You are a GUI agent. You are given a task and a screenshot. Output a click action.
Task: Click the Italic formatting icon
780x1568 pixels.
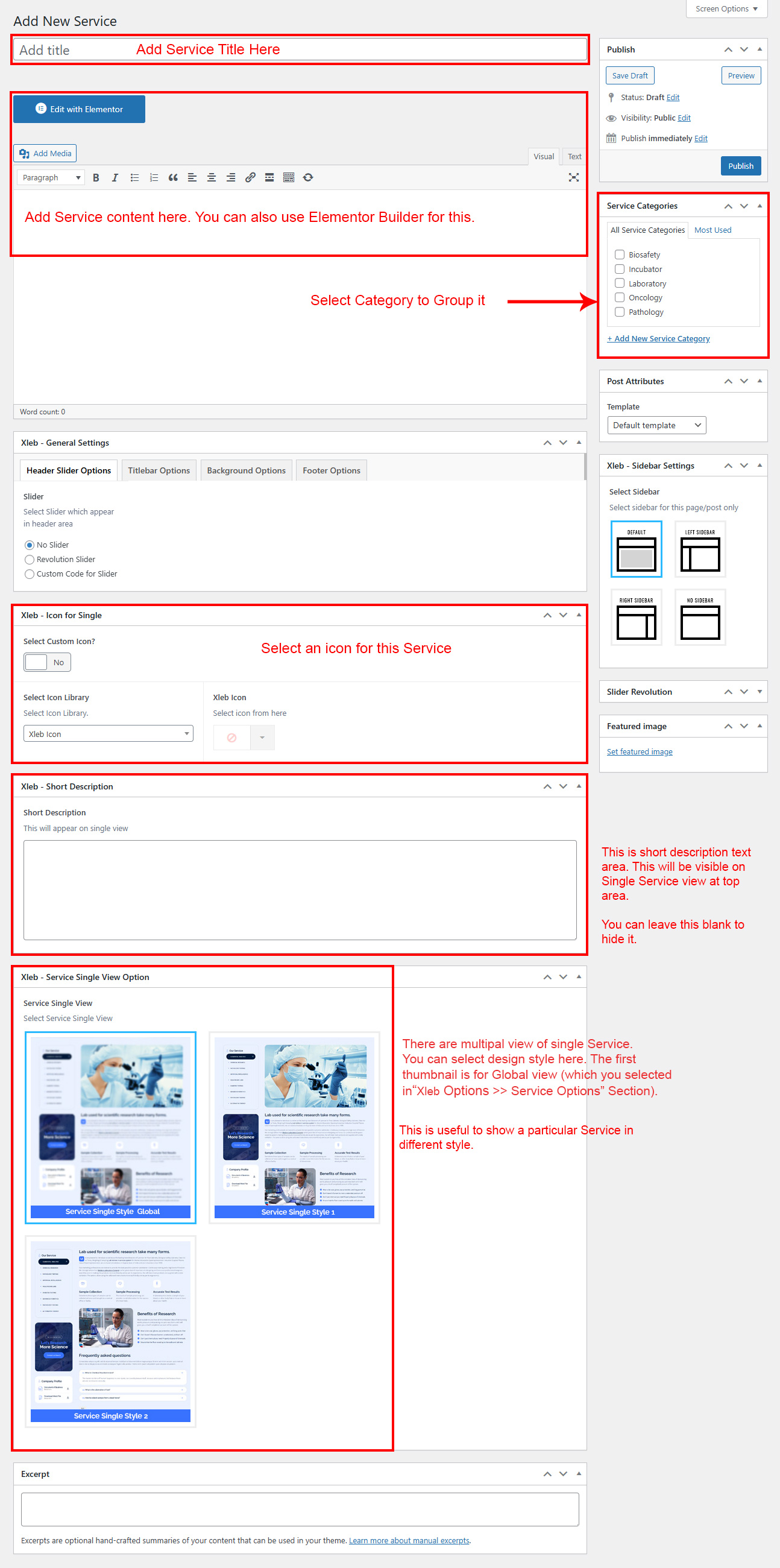115,178
